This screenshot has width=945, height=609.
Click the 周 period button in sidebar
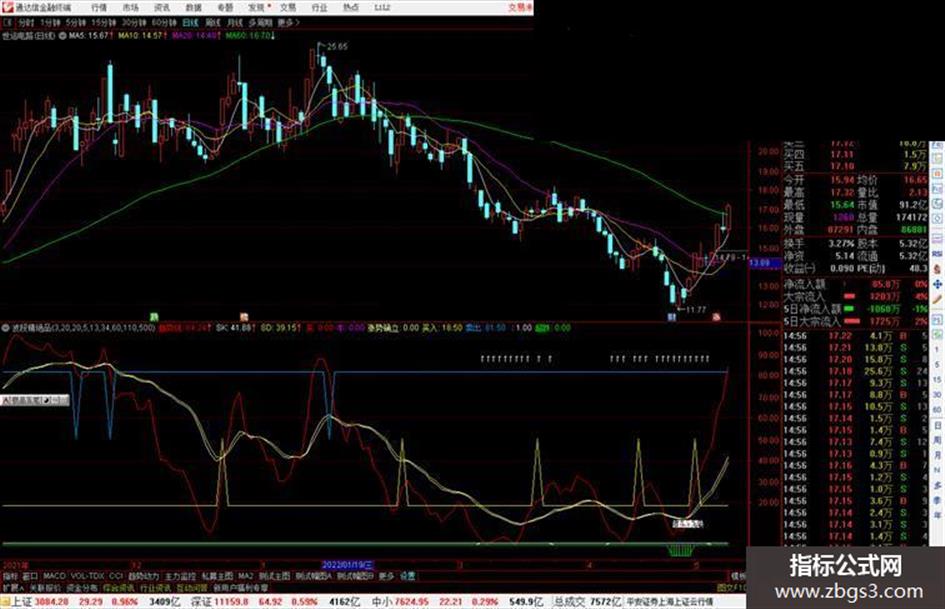point(937,440)
